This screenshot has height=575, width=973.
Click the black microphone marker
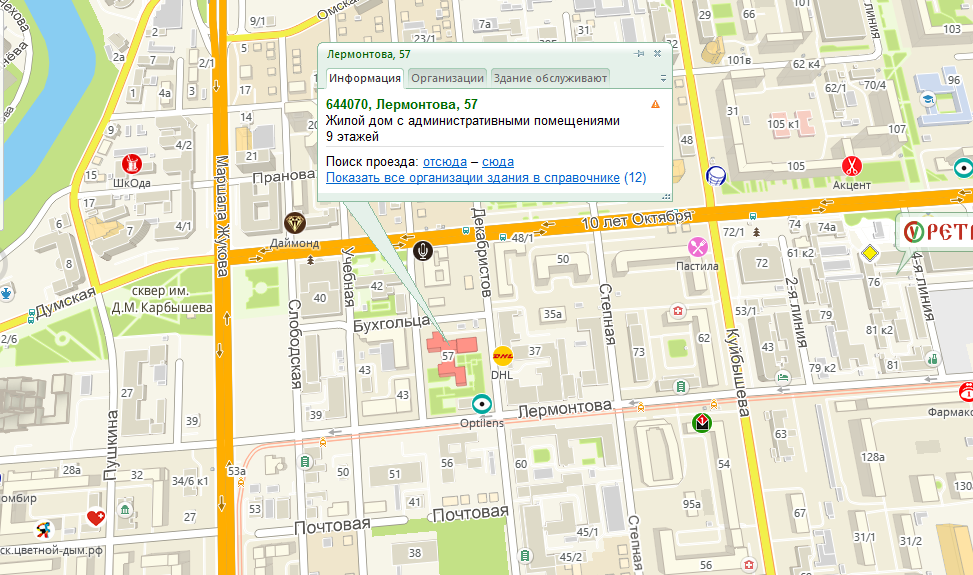point(424,250)
